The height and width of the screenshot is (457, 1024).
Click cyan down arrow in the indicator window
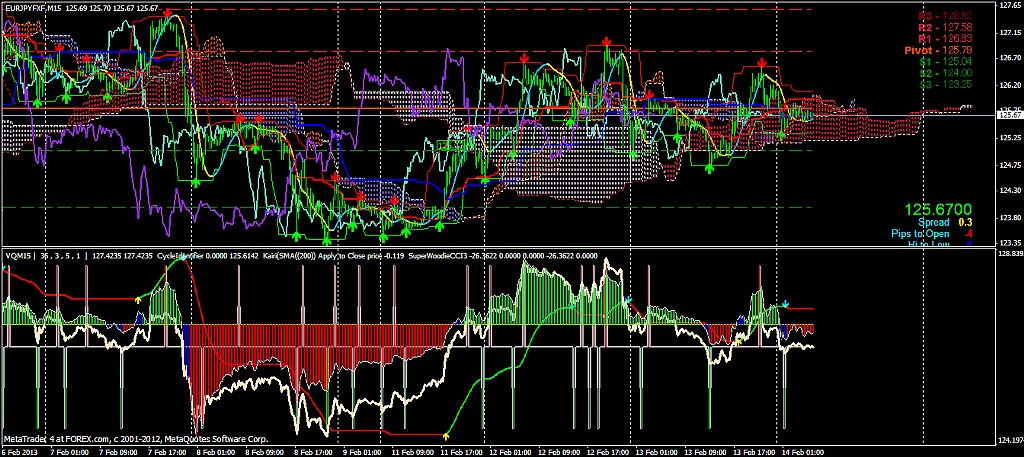coord(785,303)
